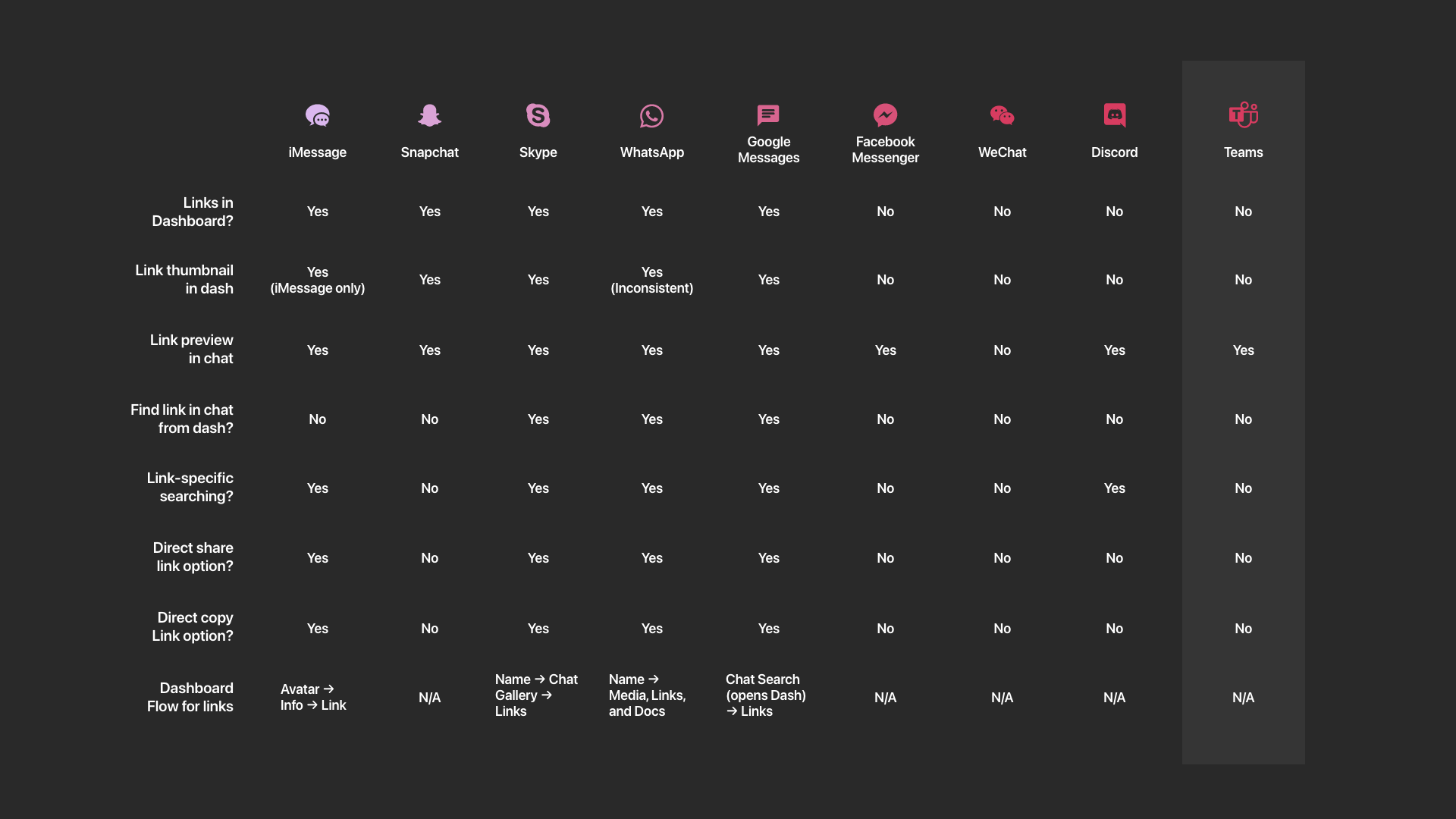The width and height of the screenshot is (1456, 819).
Task: Click "Chat Search (opens Dash) → Links" text
Action: [765, 695]
